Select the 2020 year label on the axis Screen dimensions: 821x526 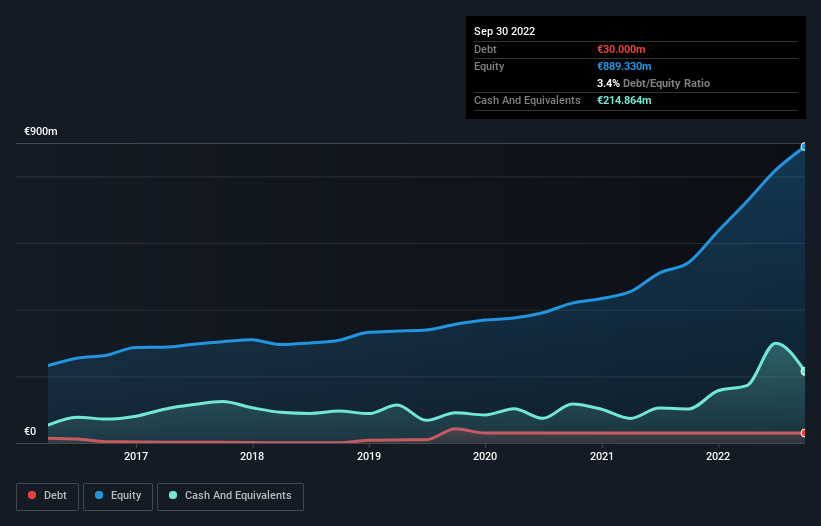[x=485, y=457]
